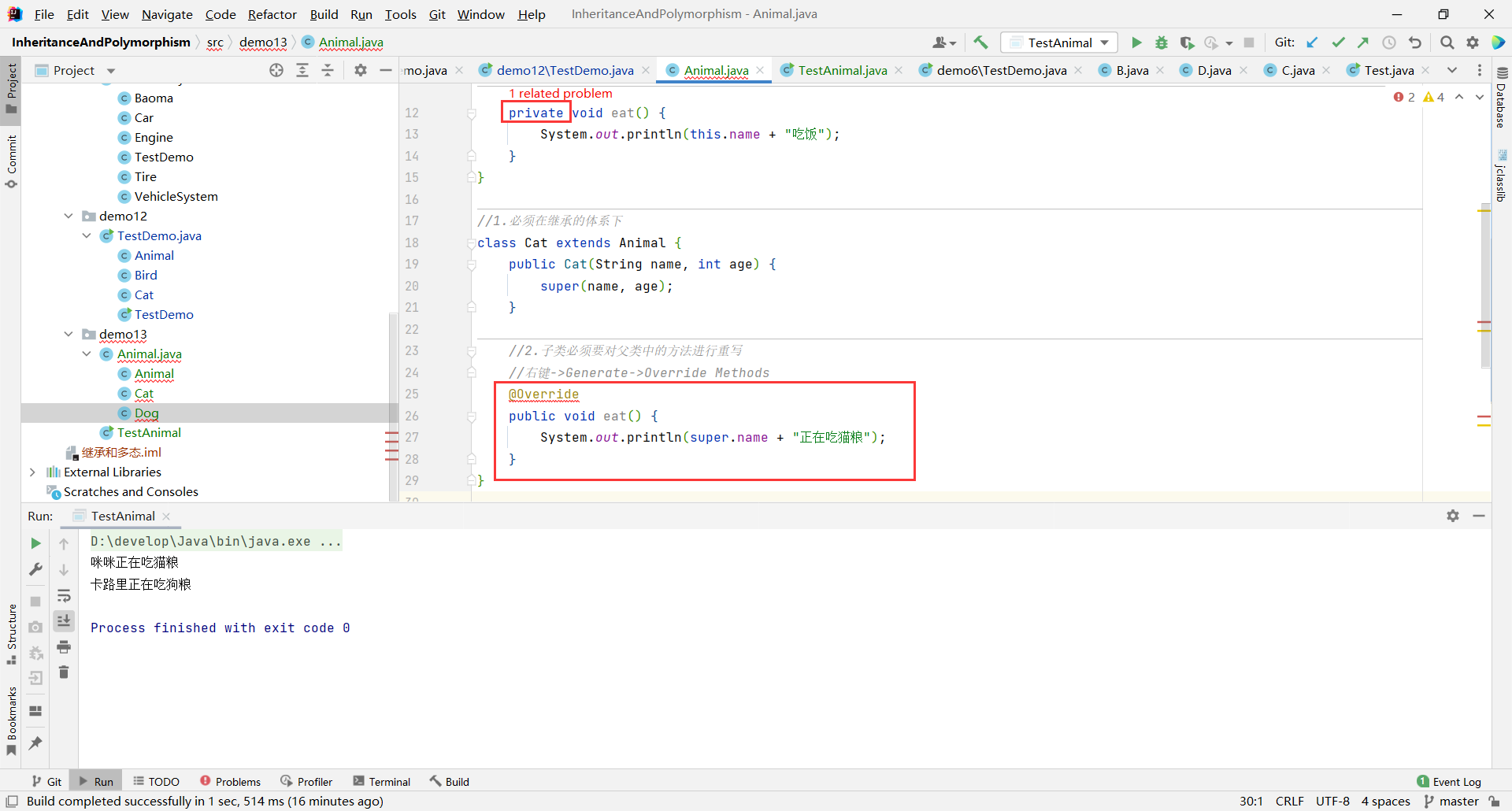Open the Tools menu

click(400, 14)
